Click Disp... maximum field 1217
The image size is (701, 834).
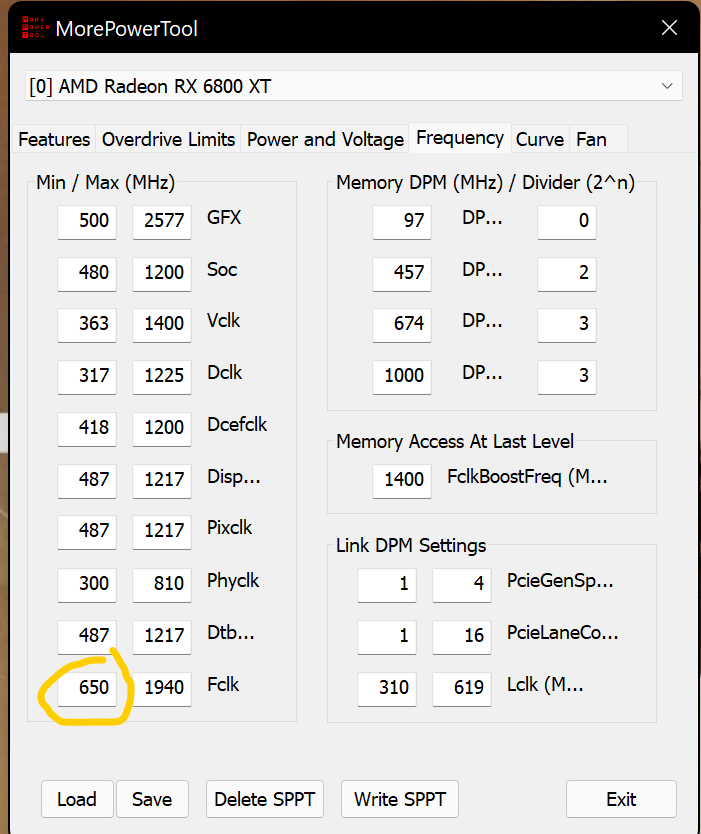click(x=162, y=479)
